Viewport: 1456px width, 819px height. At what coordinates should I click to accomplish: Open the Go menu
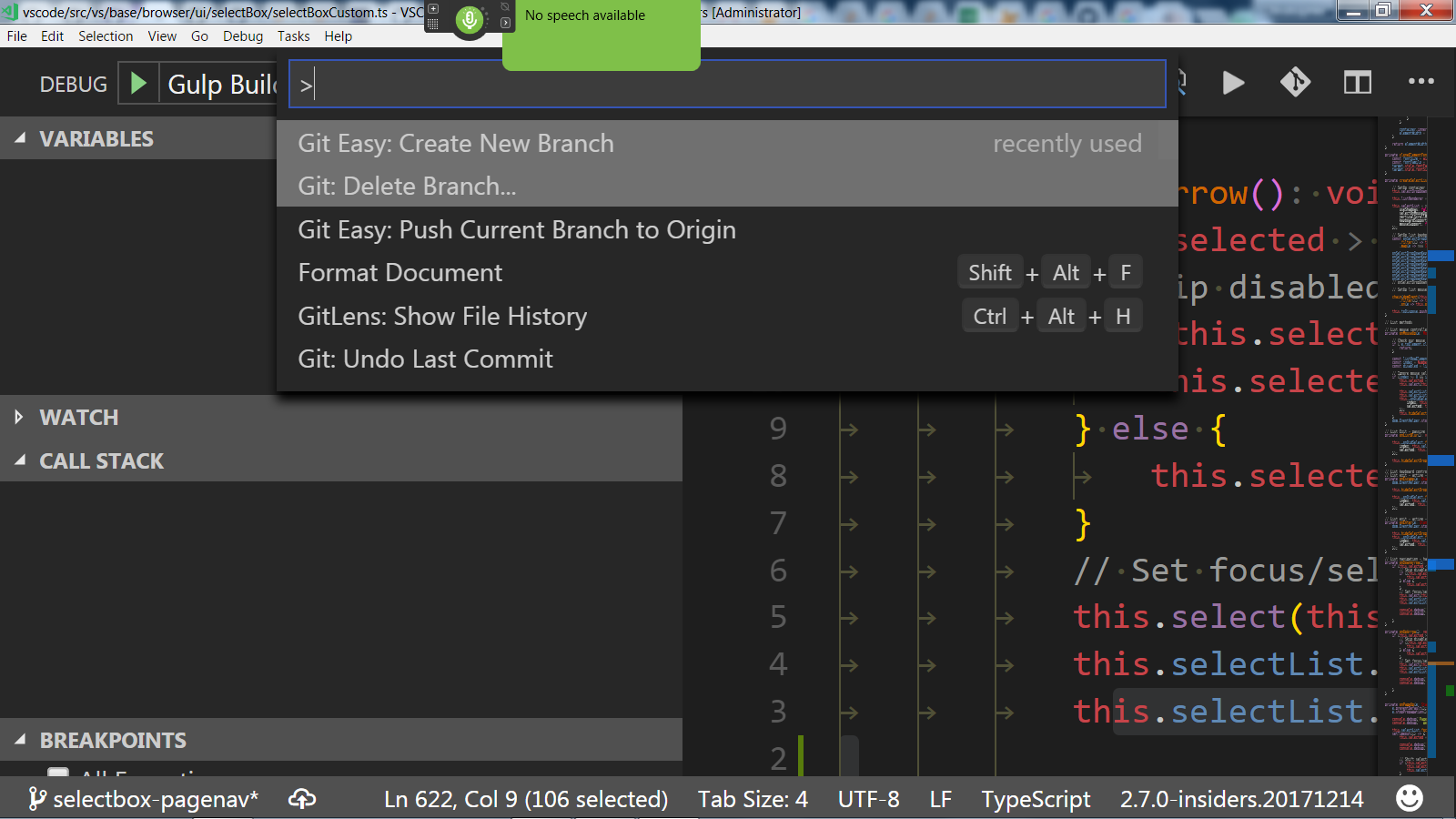pos(199,36)
